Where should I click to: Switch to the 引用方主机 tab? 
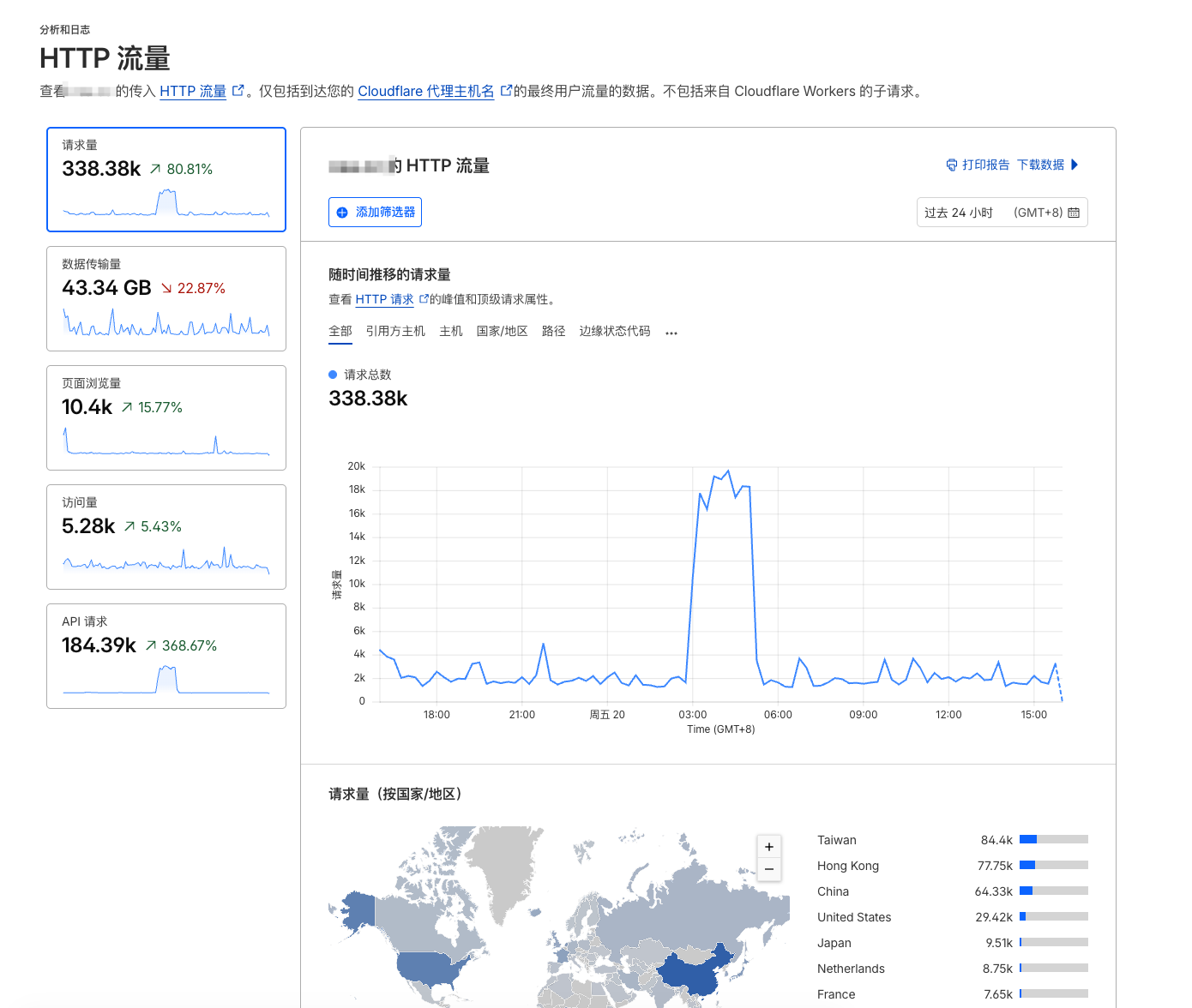point(395,331)
